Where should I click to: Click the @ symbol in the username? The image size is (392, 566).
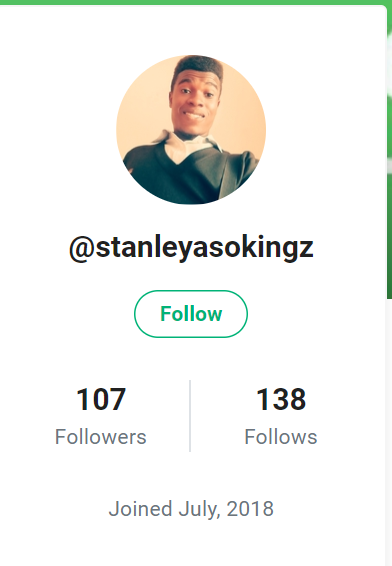(x=82, y=249)
